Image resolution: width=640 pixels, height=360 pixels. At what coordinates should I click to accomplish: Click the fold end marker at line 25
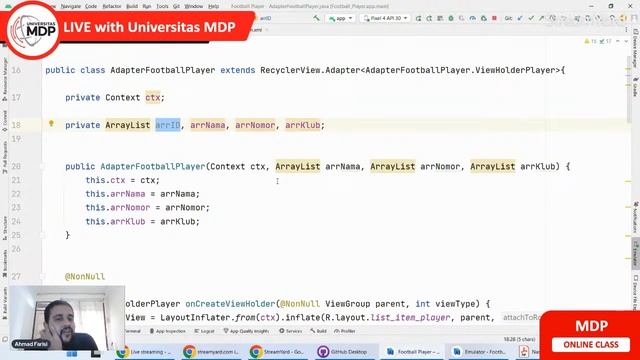[x=42, y=235]
